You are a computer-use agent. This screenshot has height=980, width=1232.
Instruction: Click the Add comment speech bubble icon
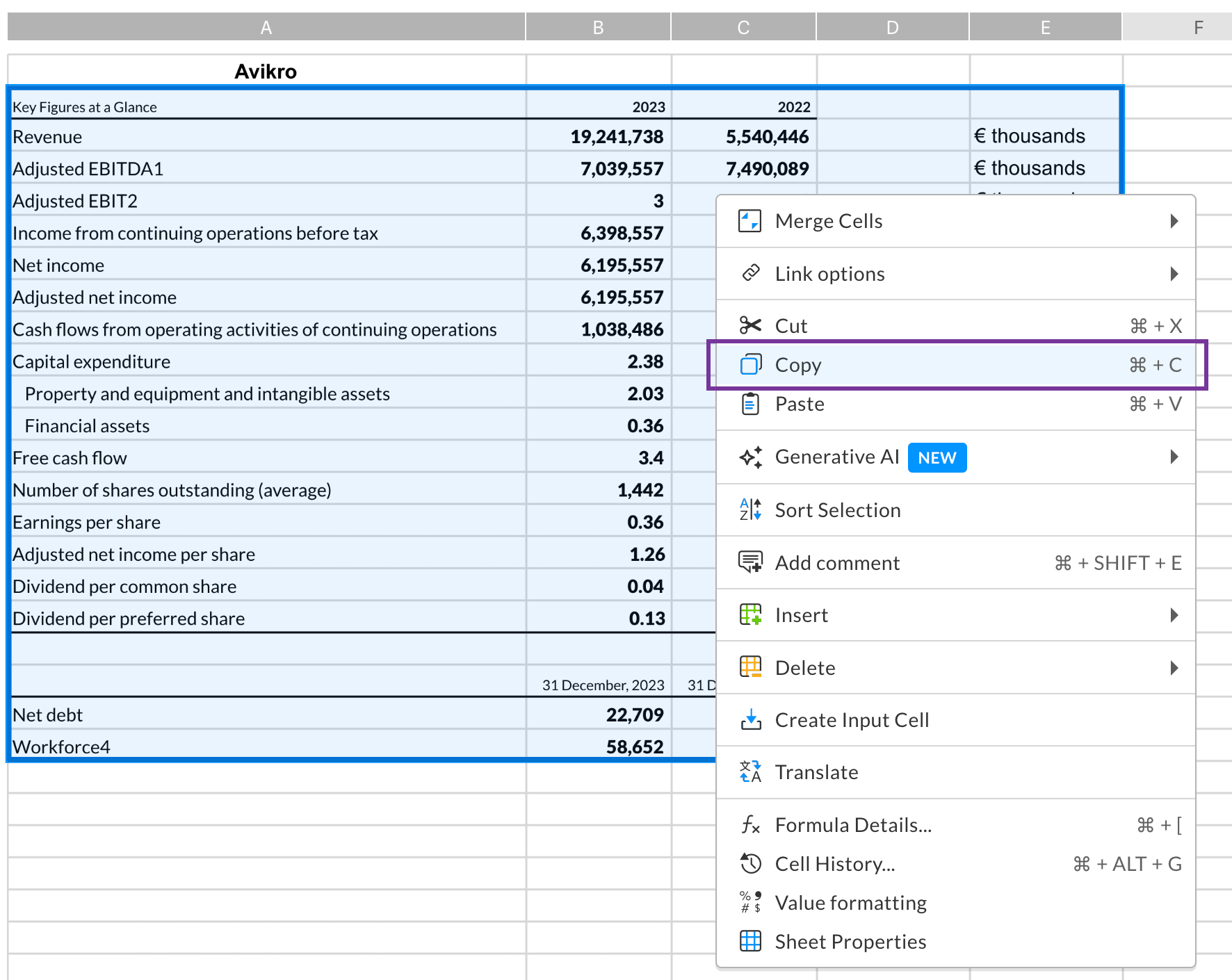coord(750,562)
